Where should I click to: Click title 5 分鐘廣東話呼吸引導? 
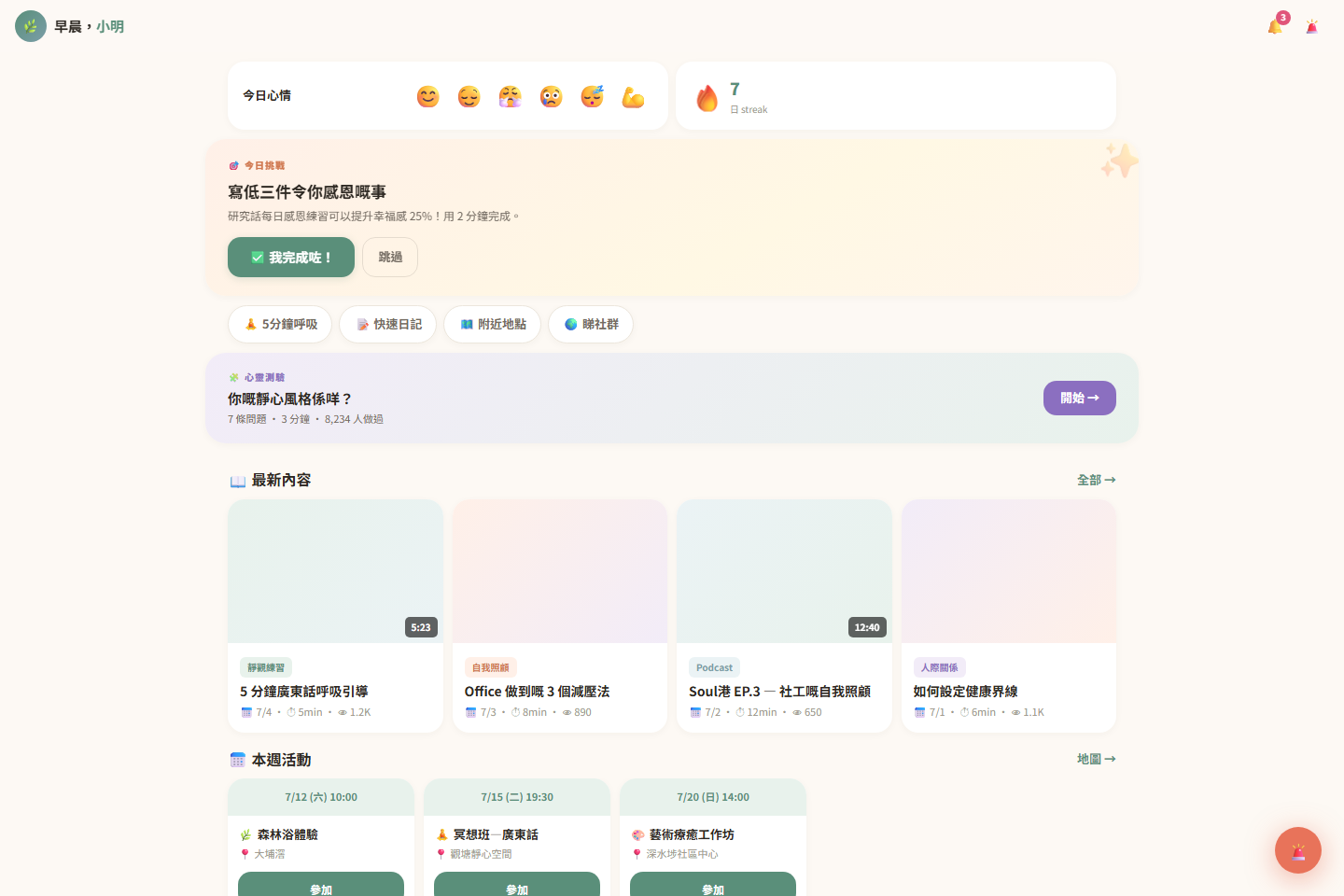304,692
